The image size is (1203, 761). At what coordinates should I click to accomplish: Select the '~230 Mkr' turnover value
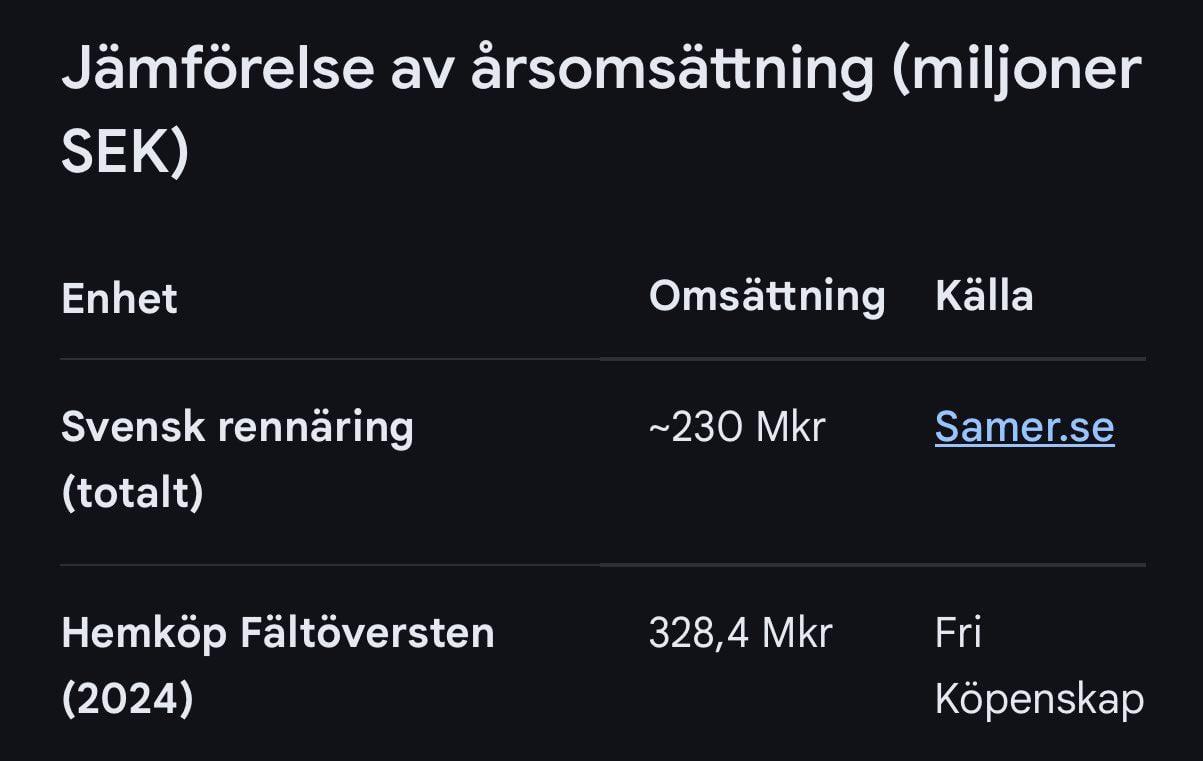[737, 428]
